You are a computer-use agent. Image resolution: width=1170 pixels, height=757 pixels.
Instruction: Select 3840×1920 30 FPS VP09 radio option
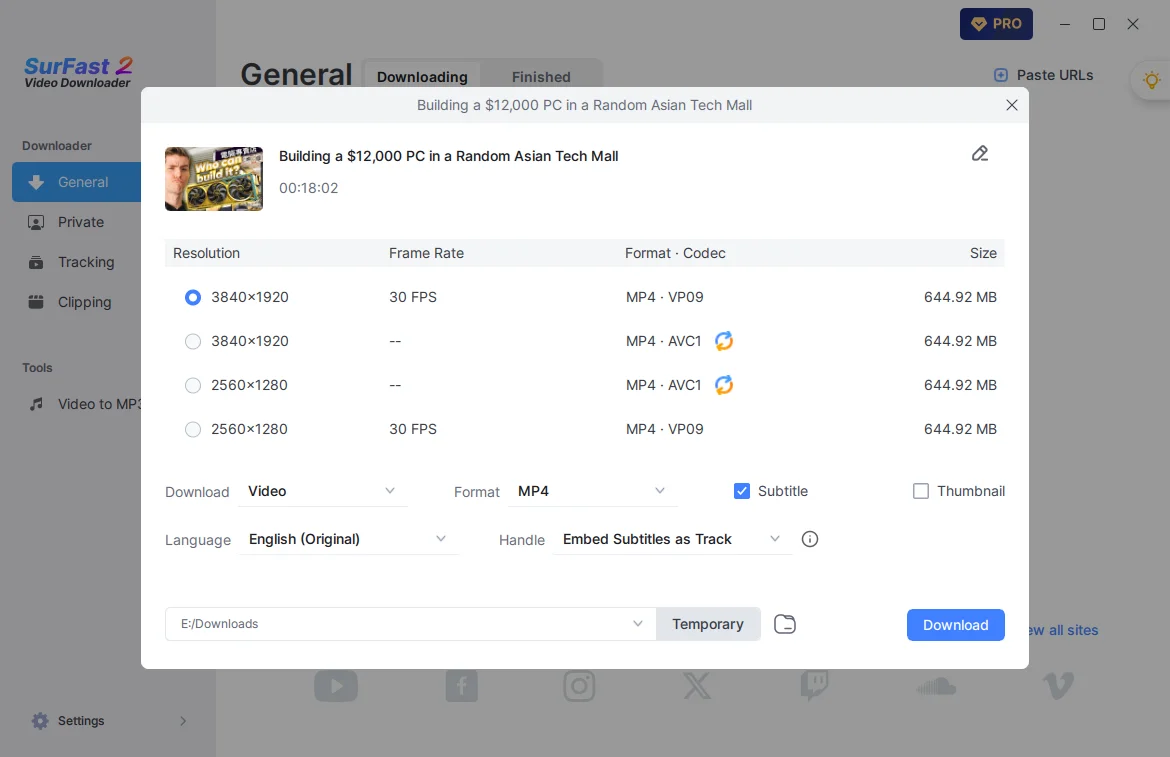(x=193, y=297)
